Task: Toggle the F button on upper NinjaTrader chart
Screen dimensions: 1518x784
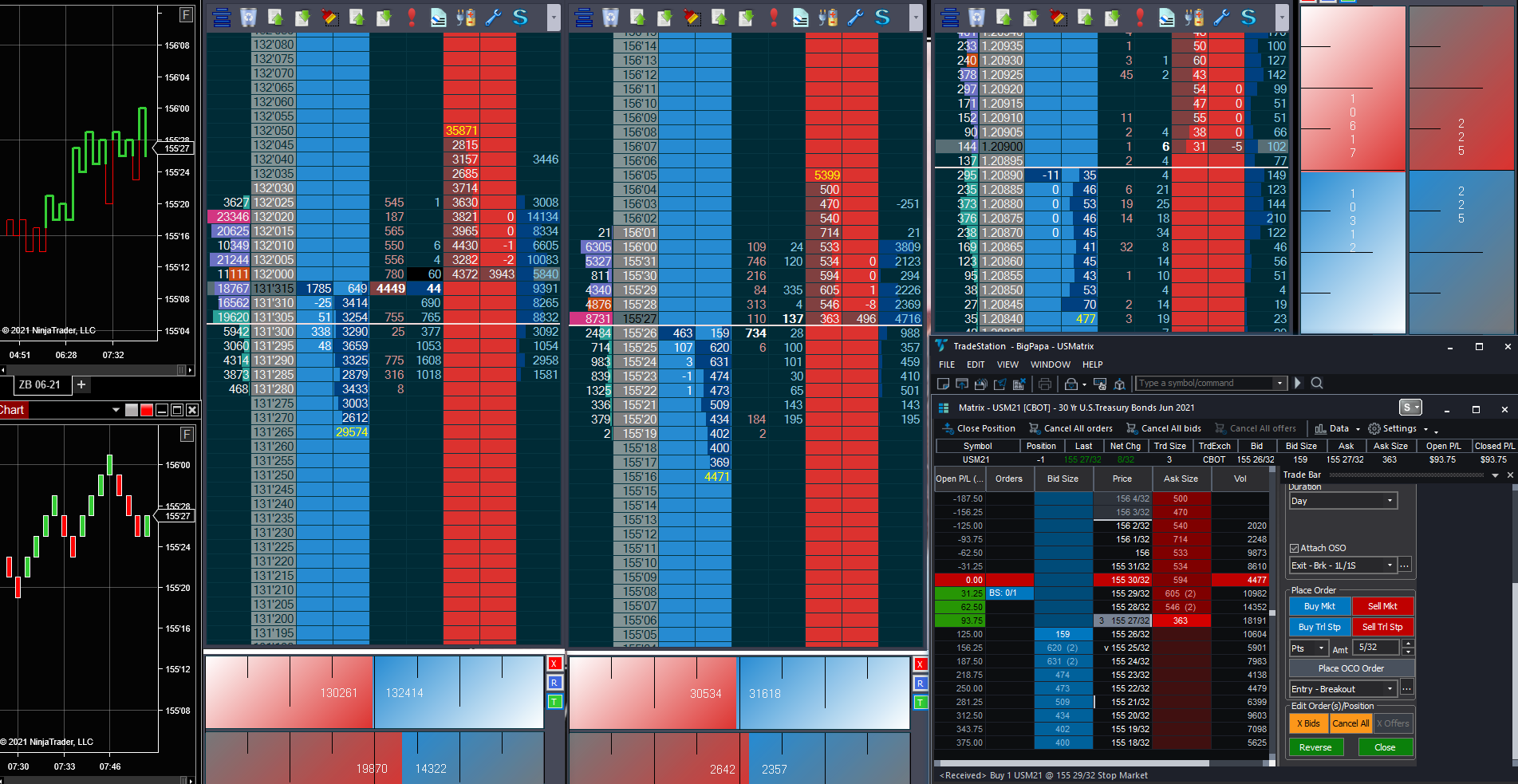Action: (x=186, y=14)
